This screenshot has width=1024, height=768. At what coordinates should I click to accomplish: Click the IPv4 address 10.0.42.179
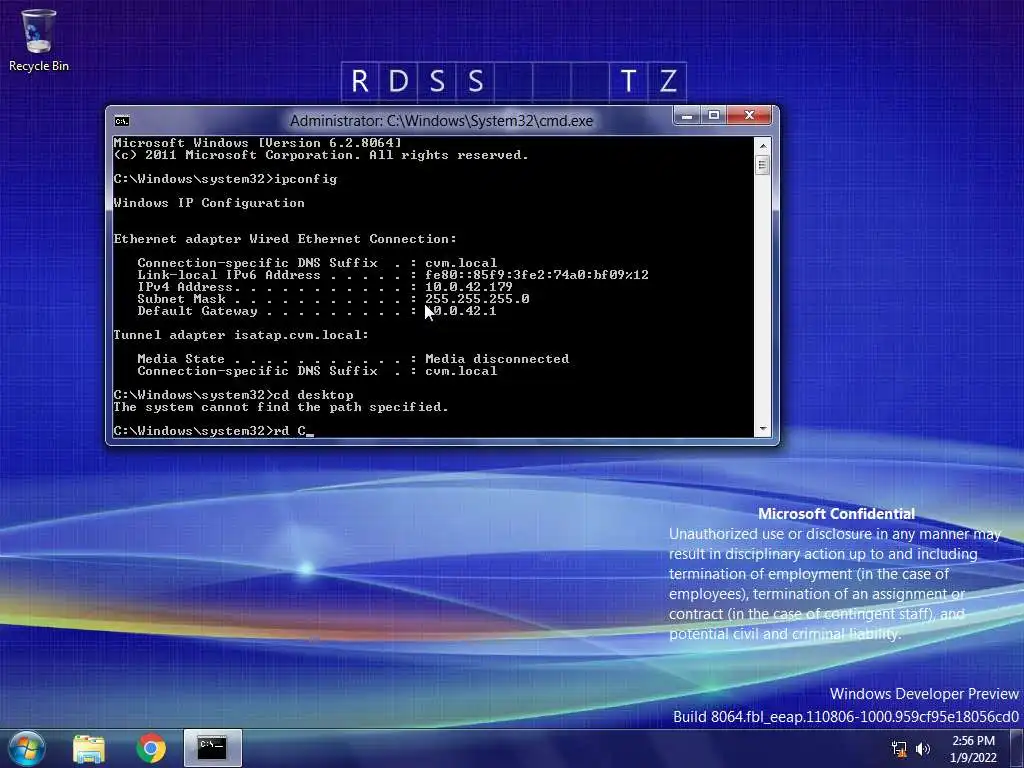tap(469, 287)
